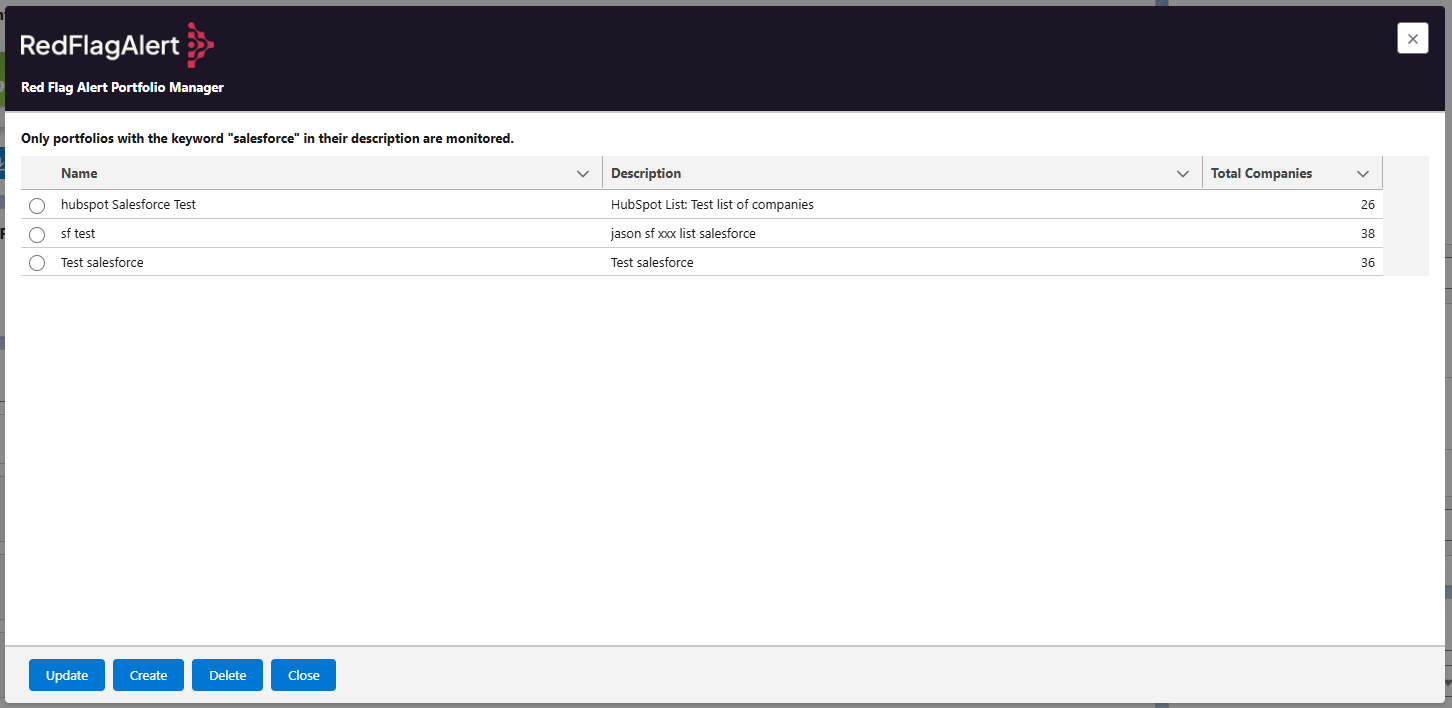Viewport: 1452px width, 708px height.
Task: Click the blue Close button
Action: pos(303,675)
